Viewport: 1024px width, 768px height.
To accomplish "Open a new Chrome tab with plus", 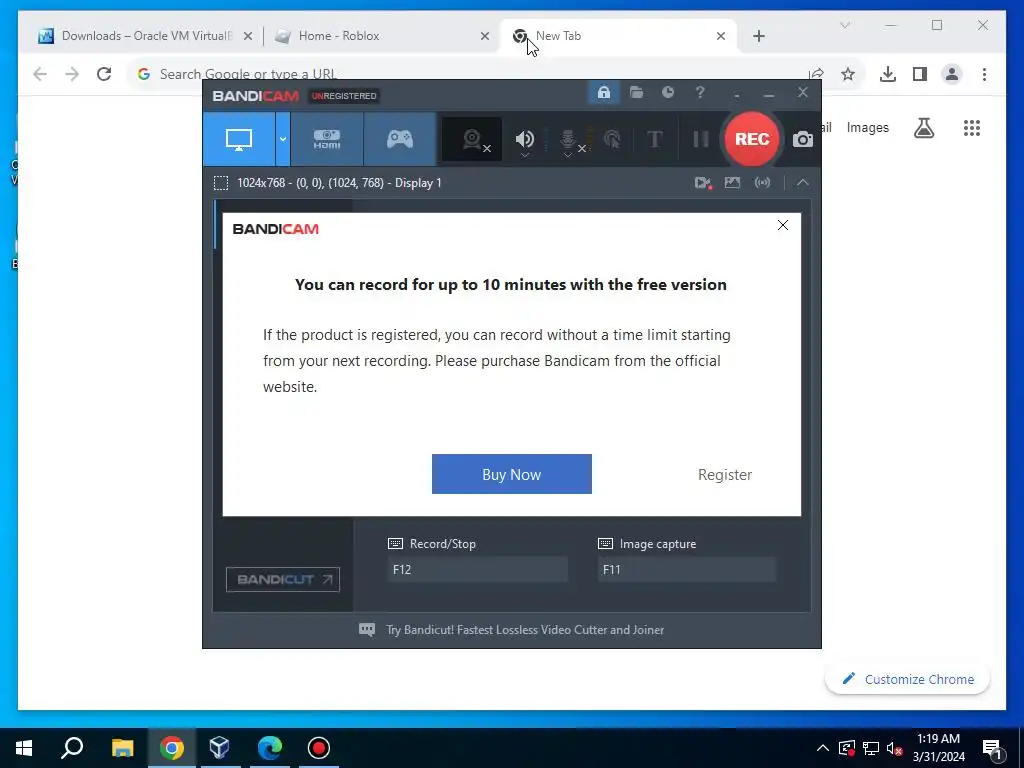I will [x=758, y=36].
